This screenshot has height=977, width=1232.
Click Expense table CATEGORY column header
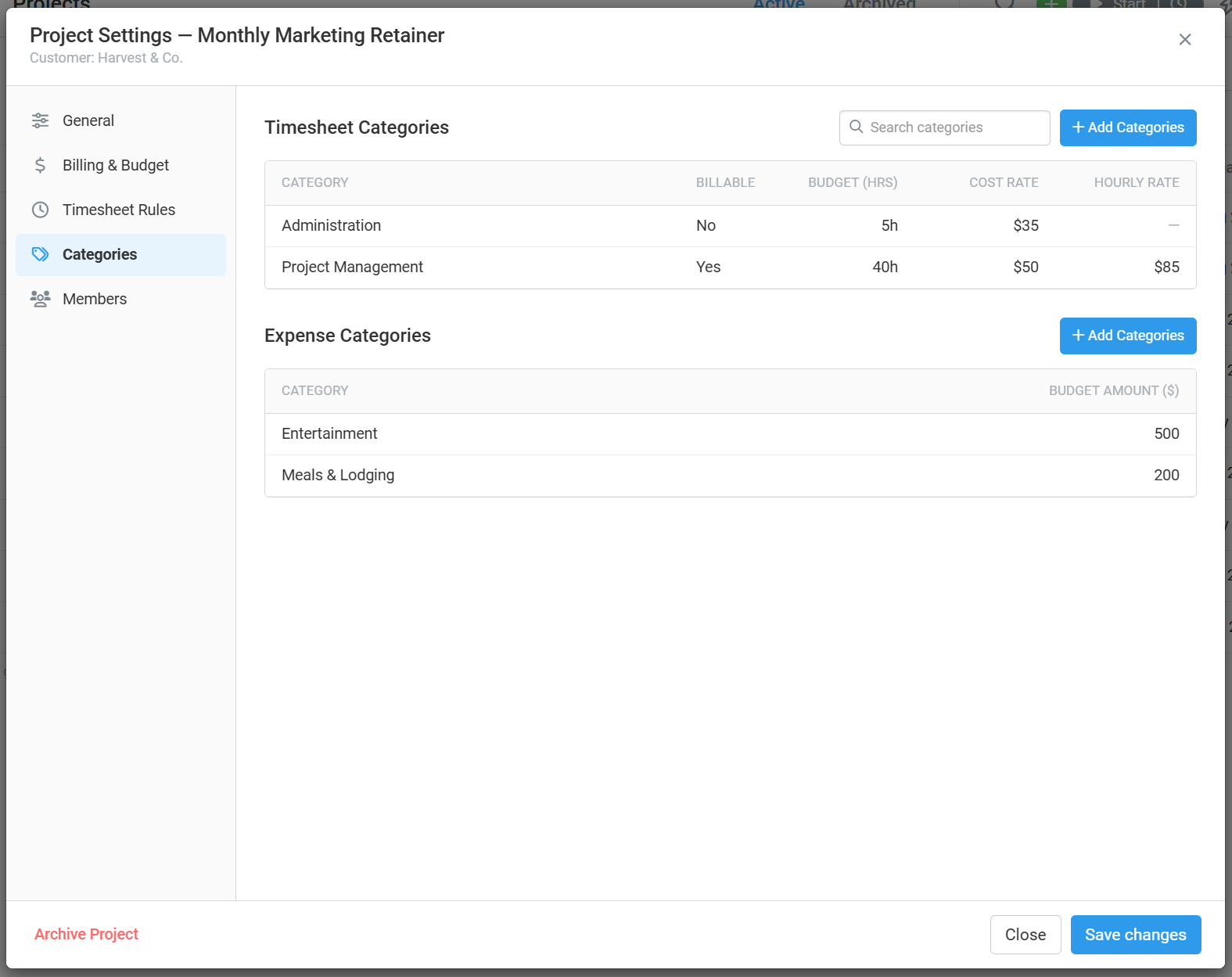(314, 390)
